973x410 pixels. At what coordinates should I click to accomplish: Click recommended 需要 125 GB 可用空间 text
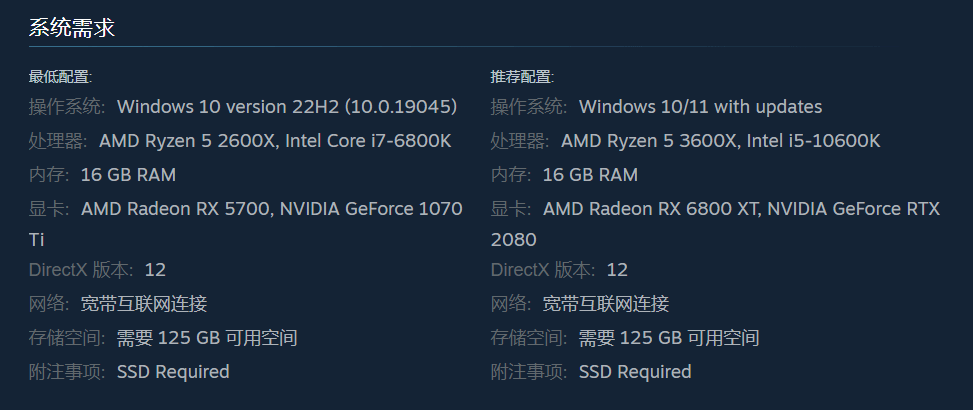point(670,338)
